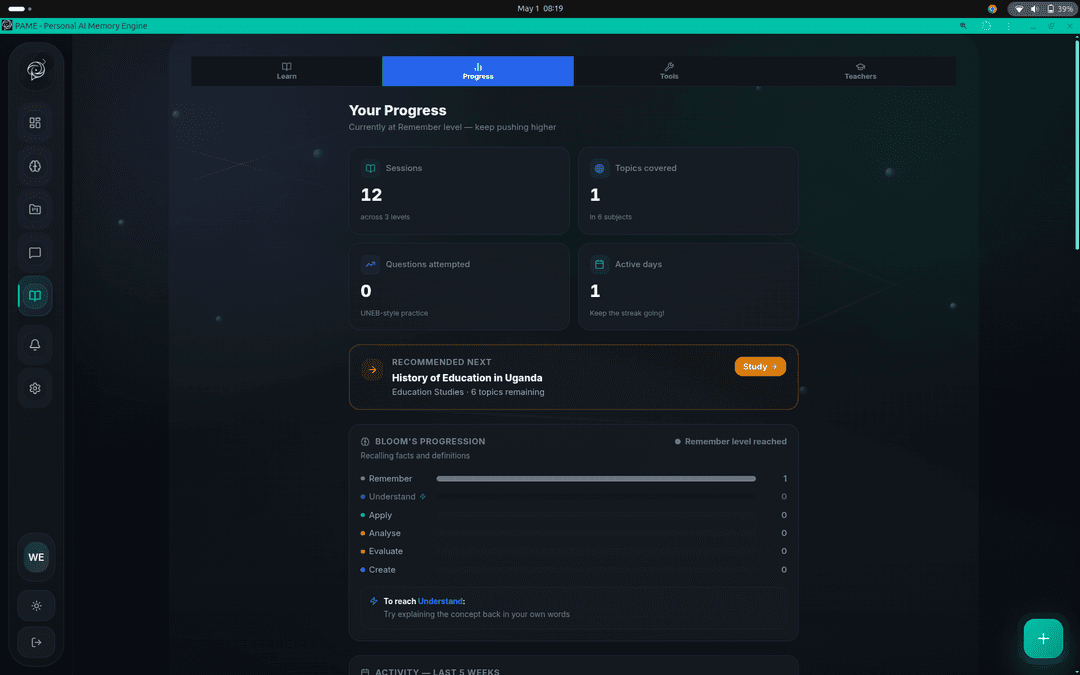Click "History of Education in Uganda" title
The image size is (1080, 675).
[x=467, y=377]
